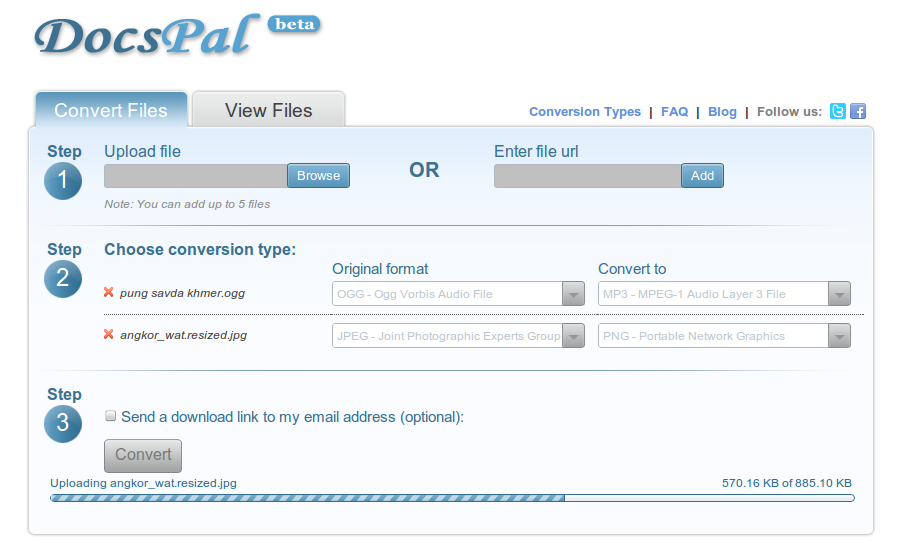Expand the PNG convert-to dropdown
The height and width of the screenshot is (543, 901).
(x=724, y=336)
